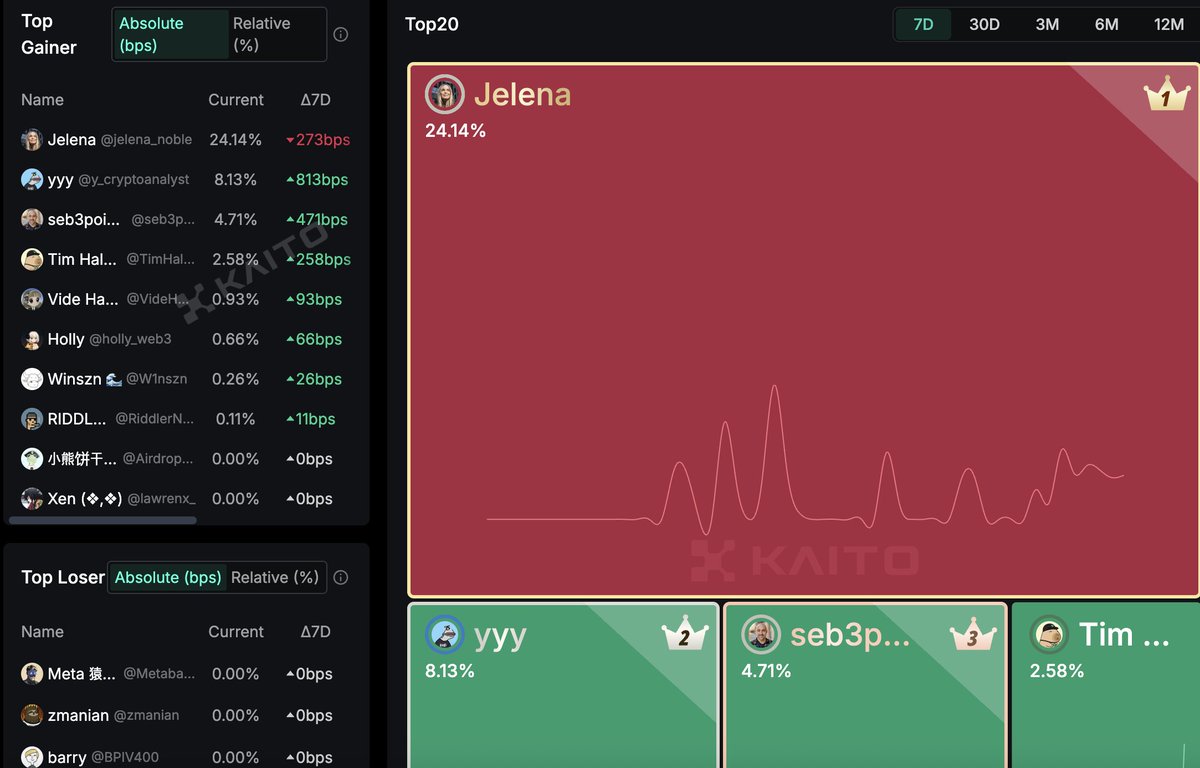
Task: Click the Top20 heading
Action: click(432, 24)
